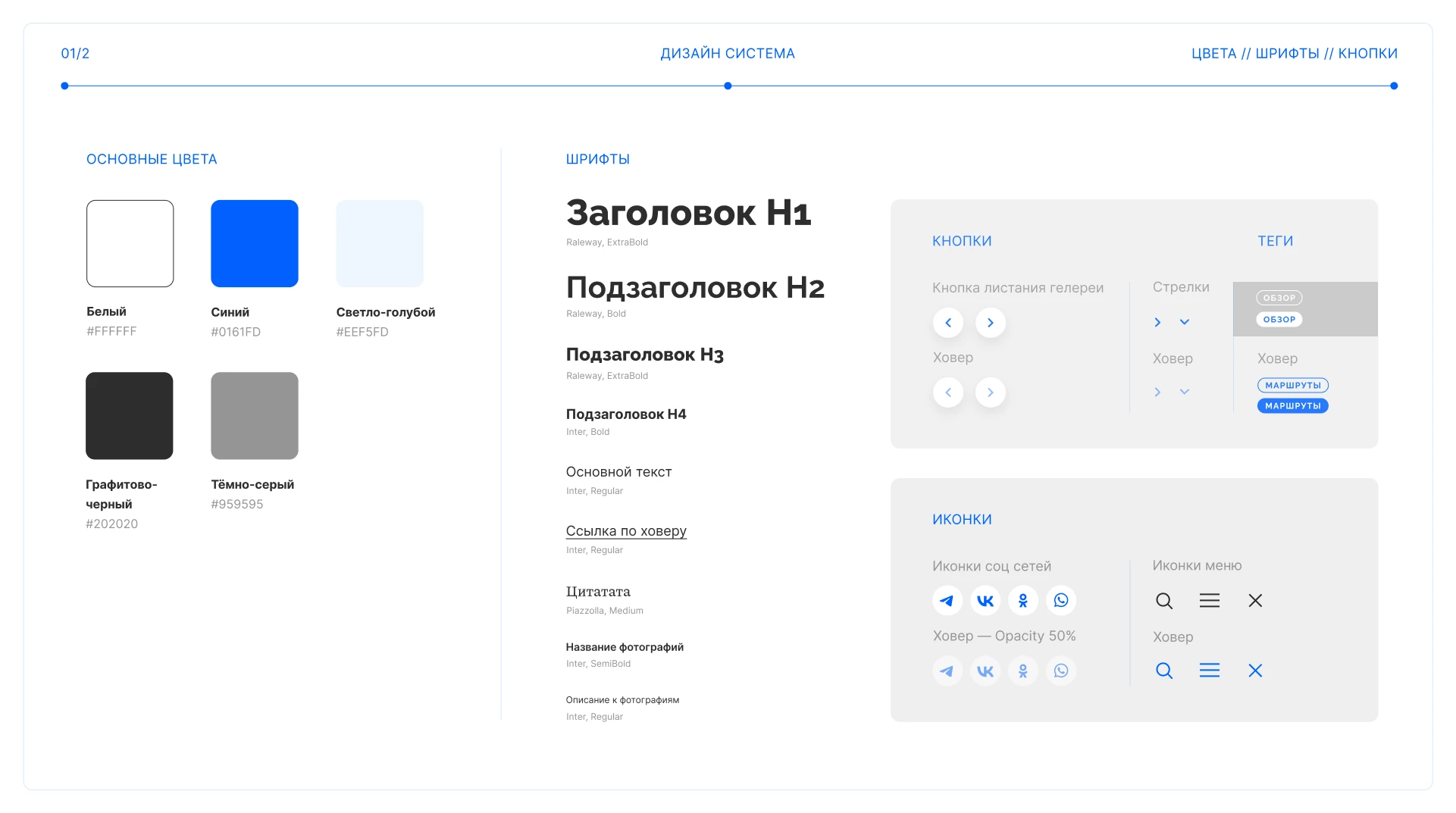The image size is (1456, 813).
Task: Click the Ссылка по ховеру link
Action: point(625,531)
